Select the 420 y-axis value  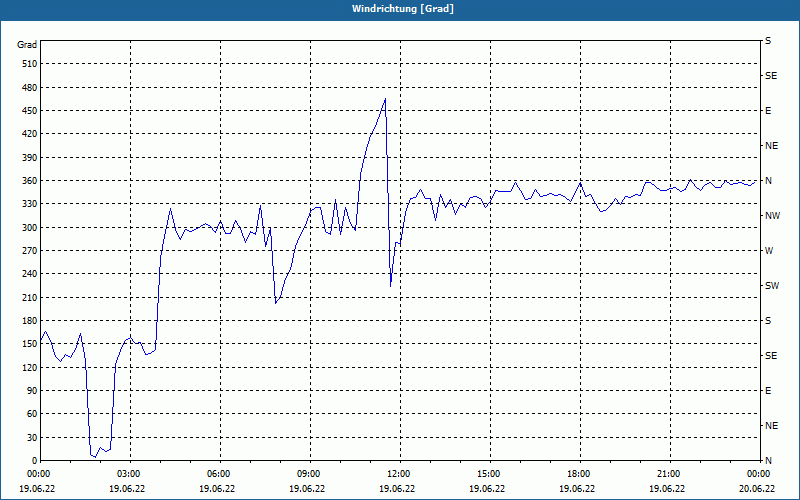[x=30, y=134]
